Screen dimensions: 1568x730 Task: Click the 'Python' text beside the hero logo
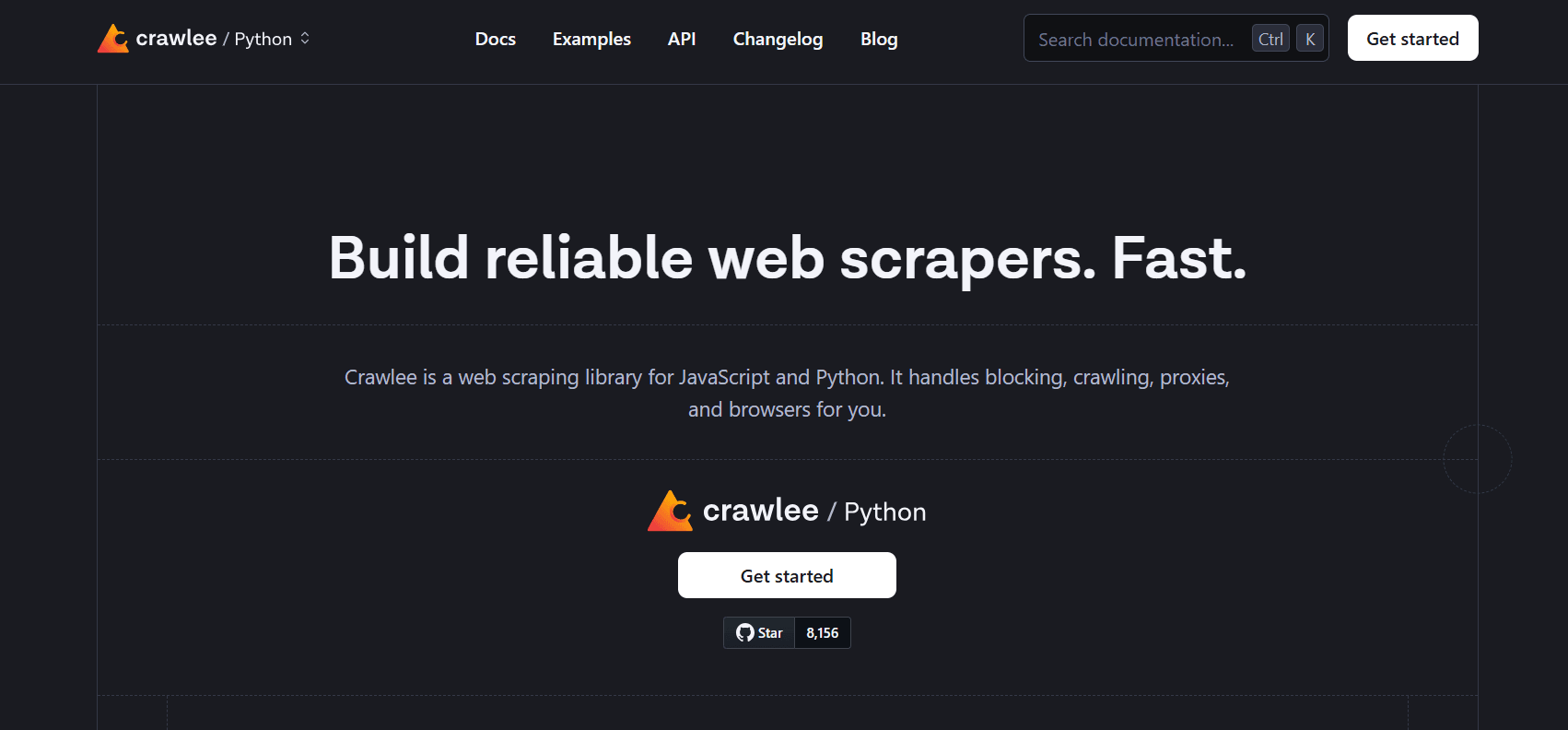[x=884, y=512]
